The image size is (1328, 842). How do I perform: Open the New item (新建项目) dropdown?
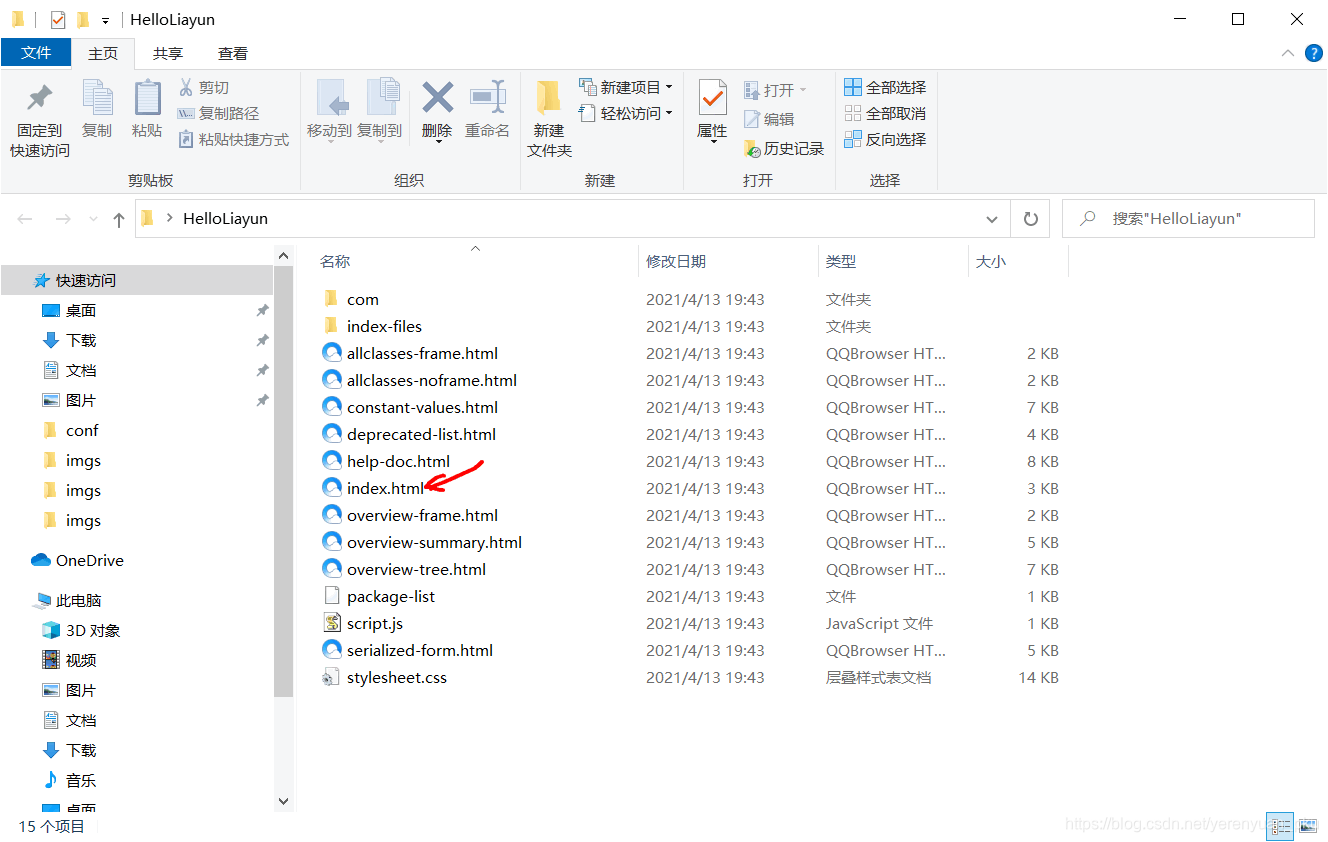click(x=626, y=87)
